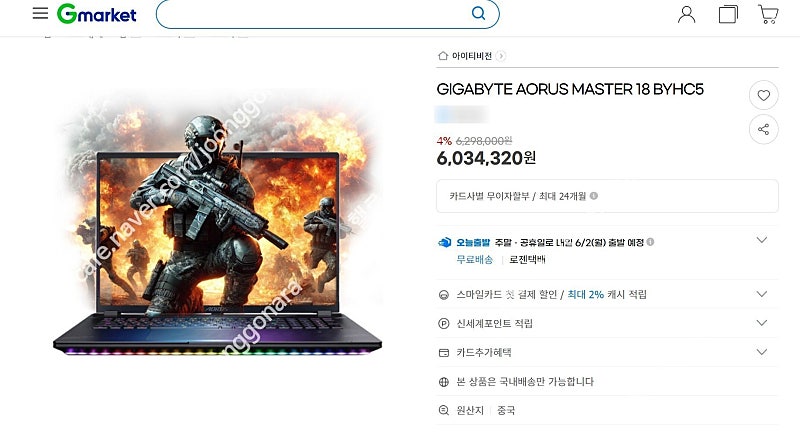The height and width of the screenshot is (436, 800).
Task: Click the search magnifier icon
Action: point(479,13)
